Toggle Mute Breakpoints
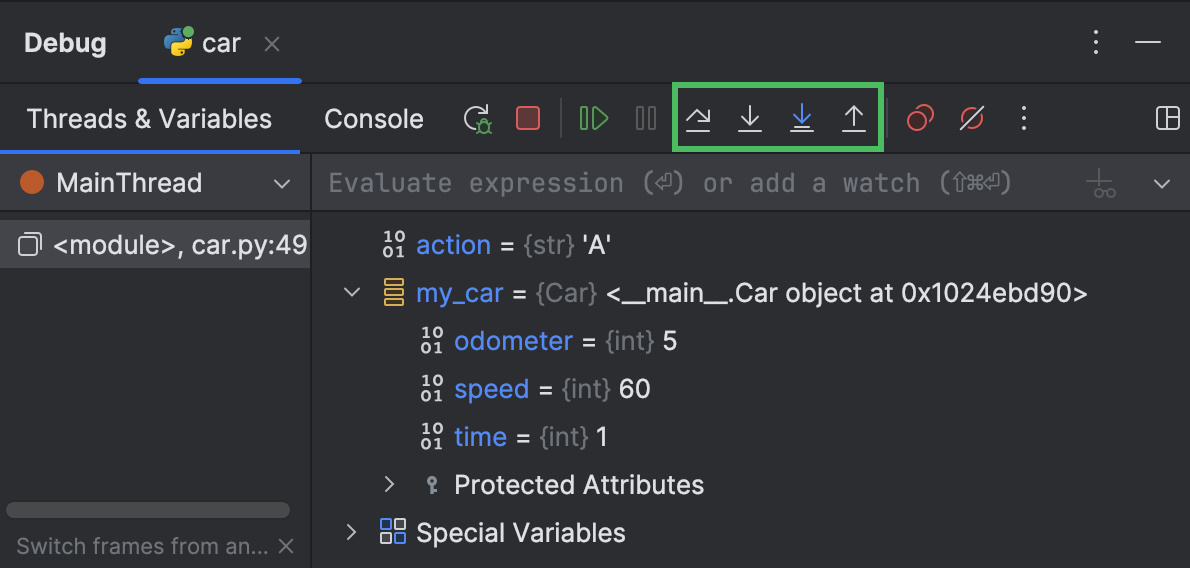Viewport: 1190px width, 568px height. tap(971, 118)
